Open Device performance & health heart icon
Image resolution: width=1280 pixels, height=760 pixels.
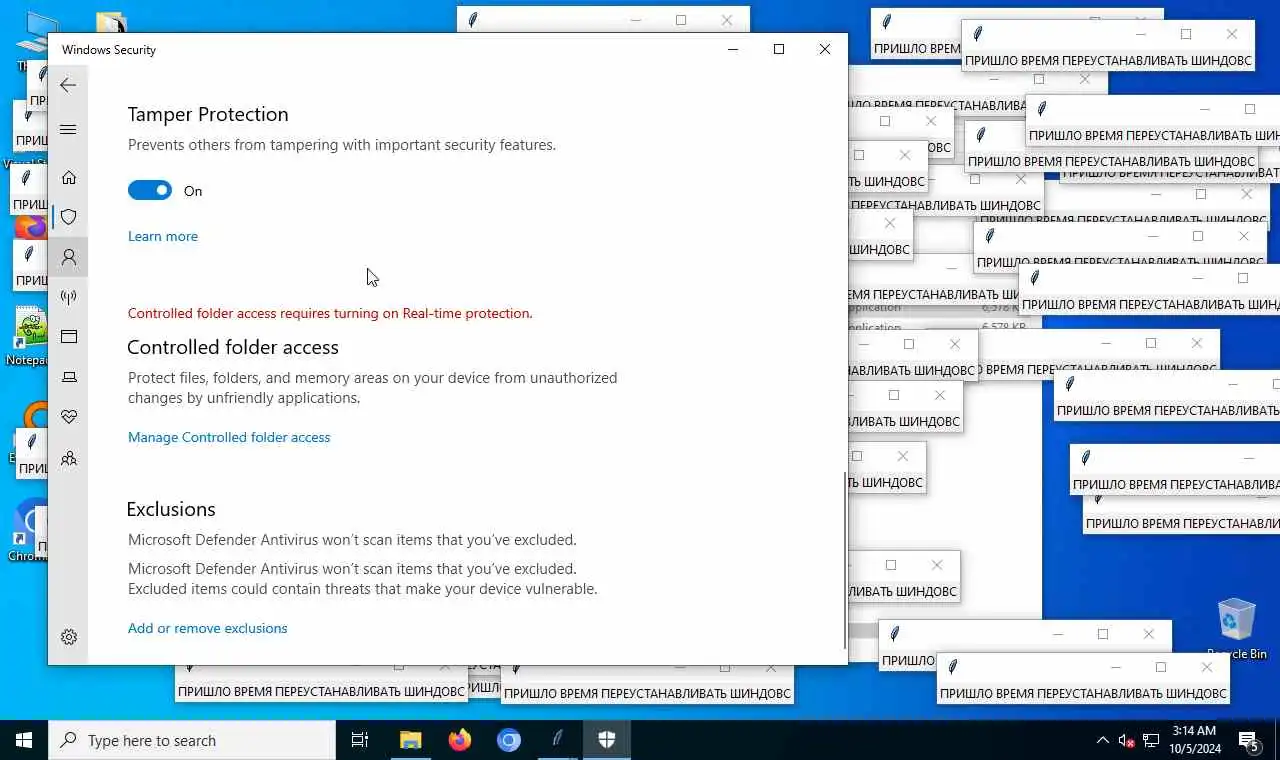click(x=69, y=417)
